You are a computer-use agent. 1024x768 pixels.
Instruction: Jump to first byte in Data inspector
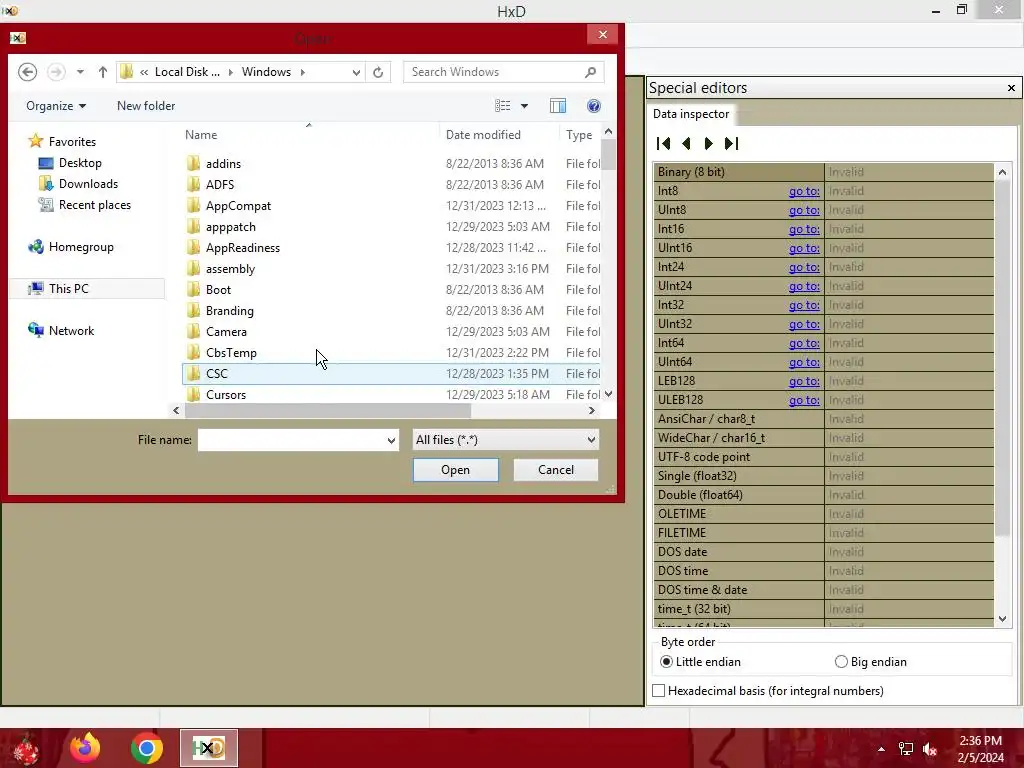coord(664,144)
